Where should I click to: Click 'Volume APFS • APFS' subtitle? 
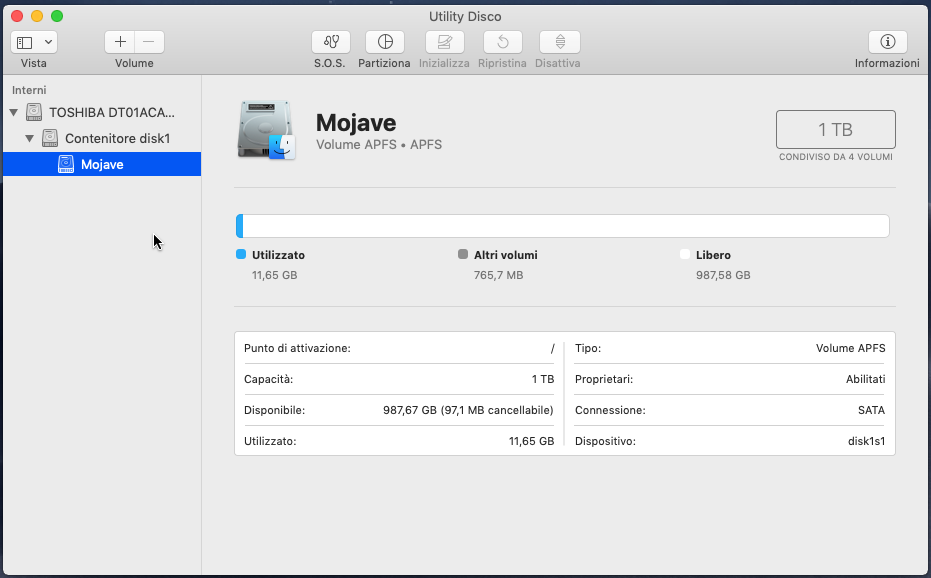379,144
